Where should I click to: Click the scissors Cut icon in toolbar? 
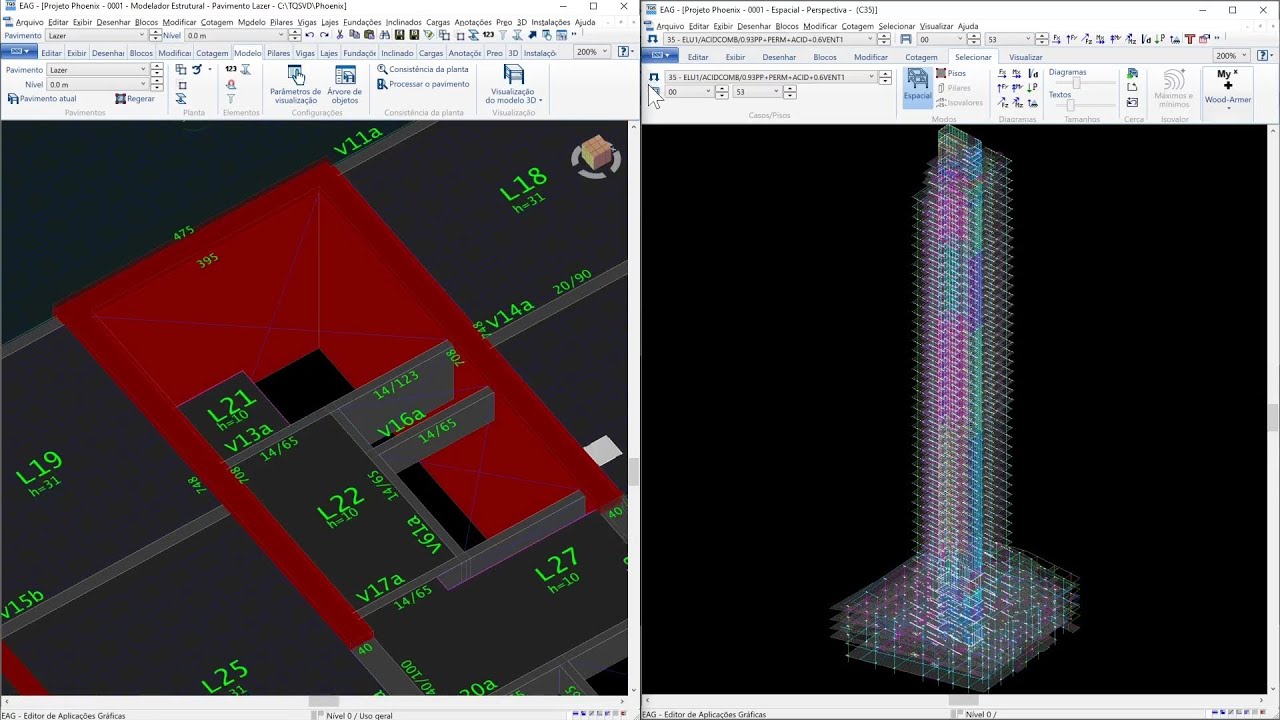(x=340, y=35)
